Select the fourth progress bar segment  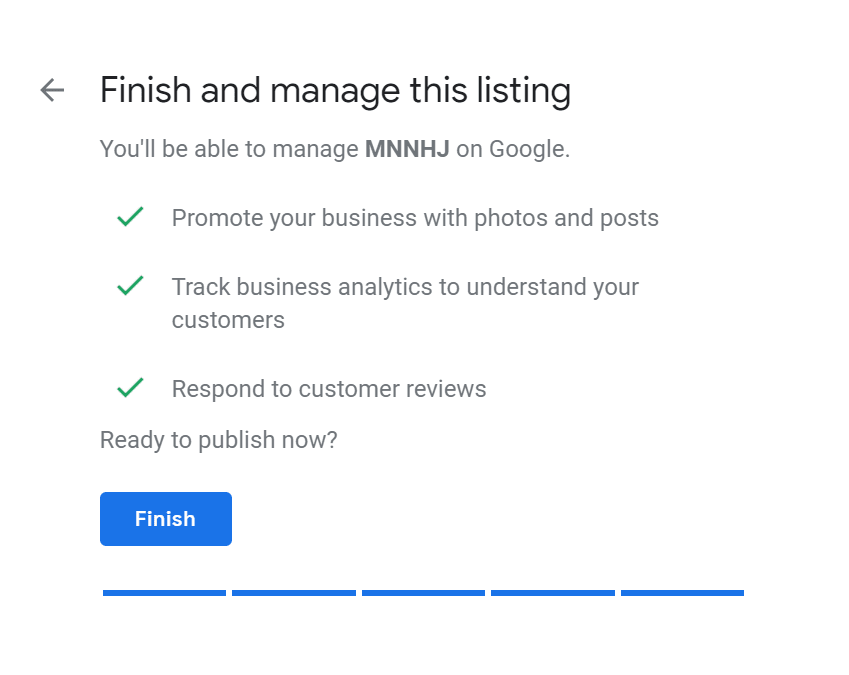[552, 593]
